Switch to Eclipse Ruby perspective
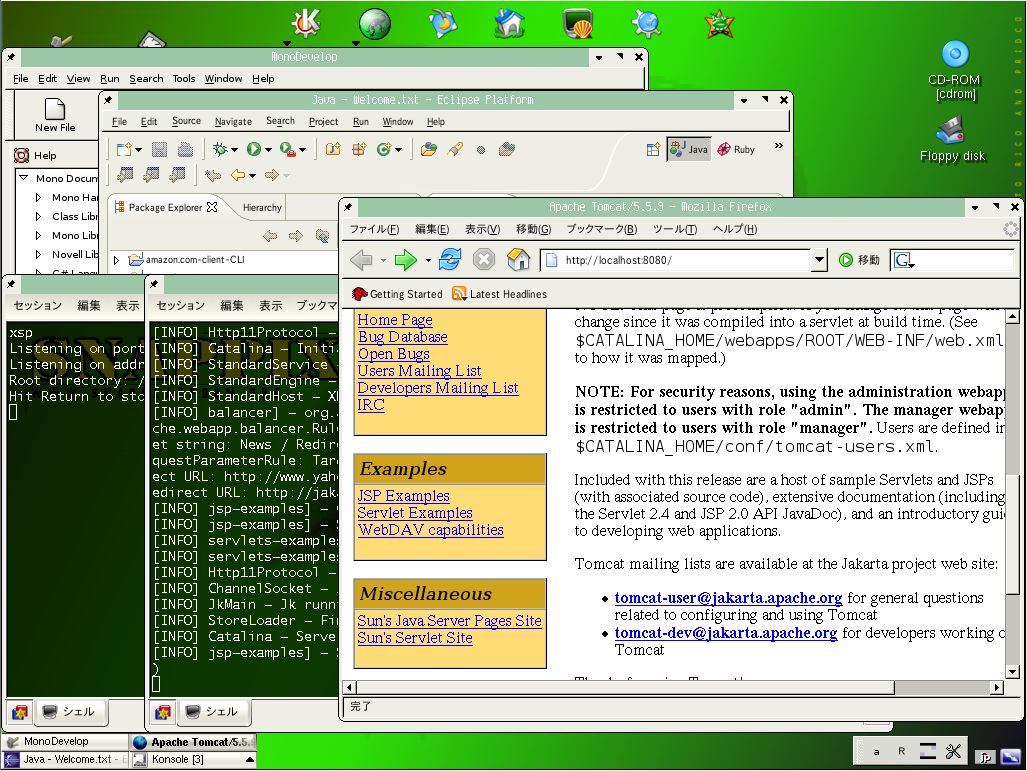 tap(736, 149)
